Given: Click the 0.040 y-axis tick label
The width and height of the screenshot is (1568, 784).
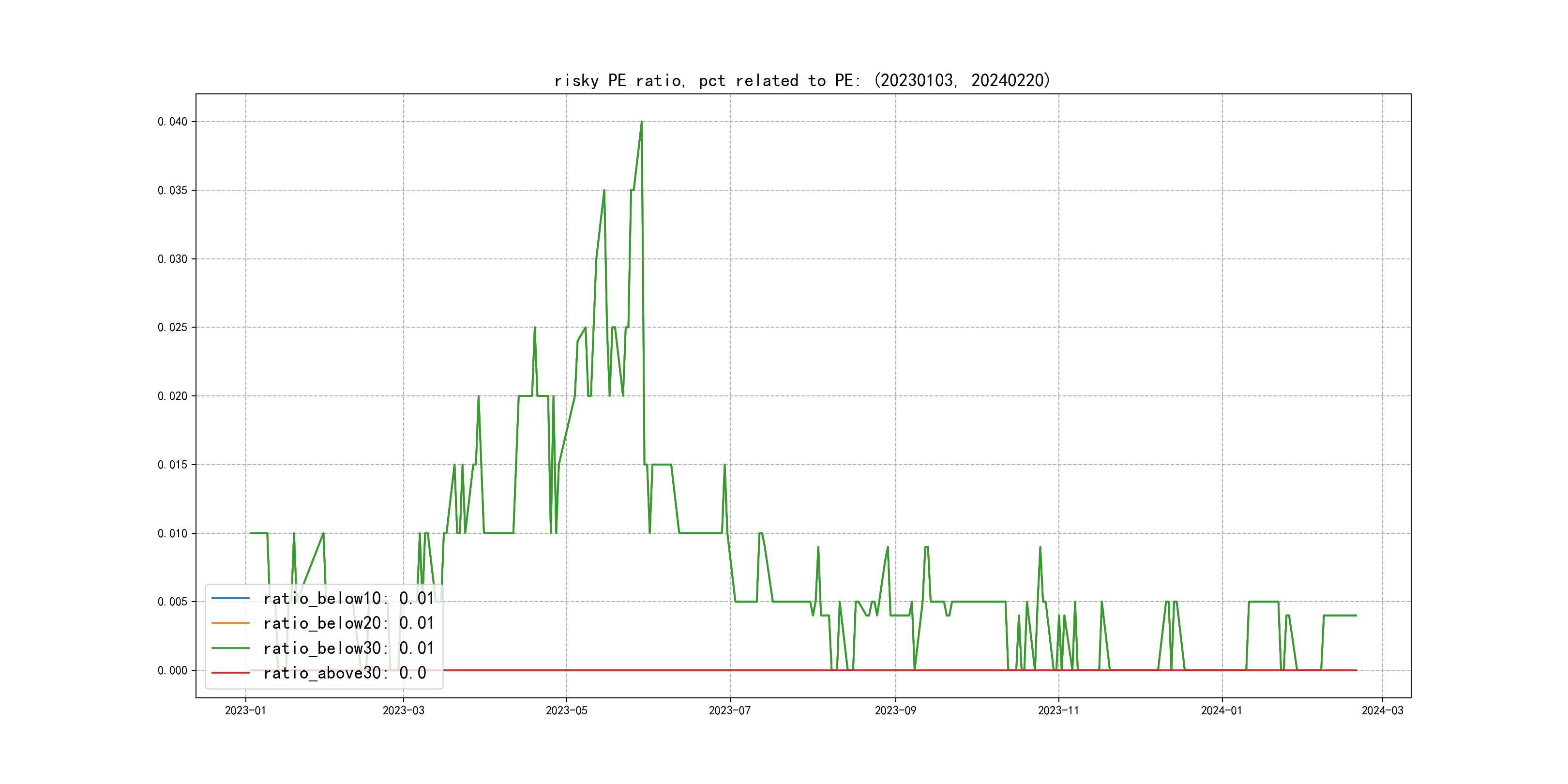Looking at the screenshot, I should pyautogui.click(x=172, y=122).
